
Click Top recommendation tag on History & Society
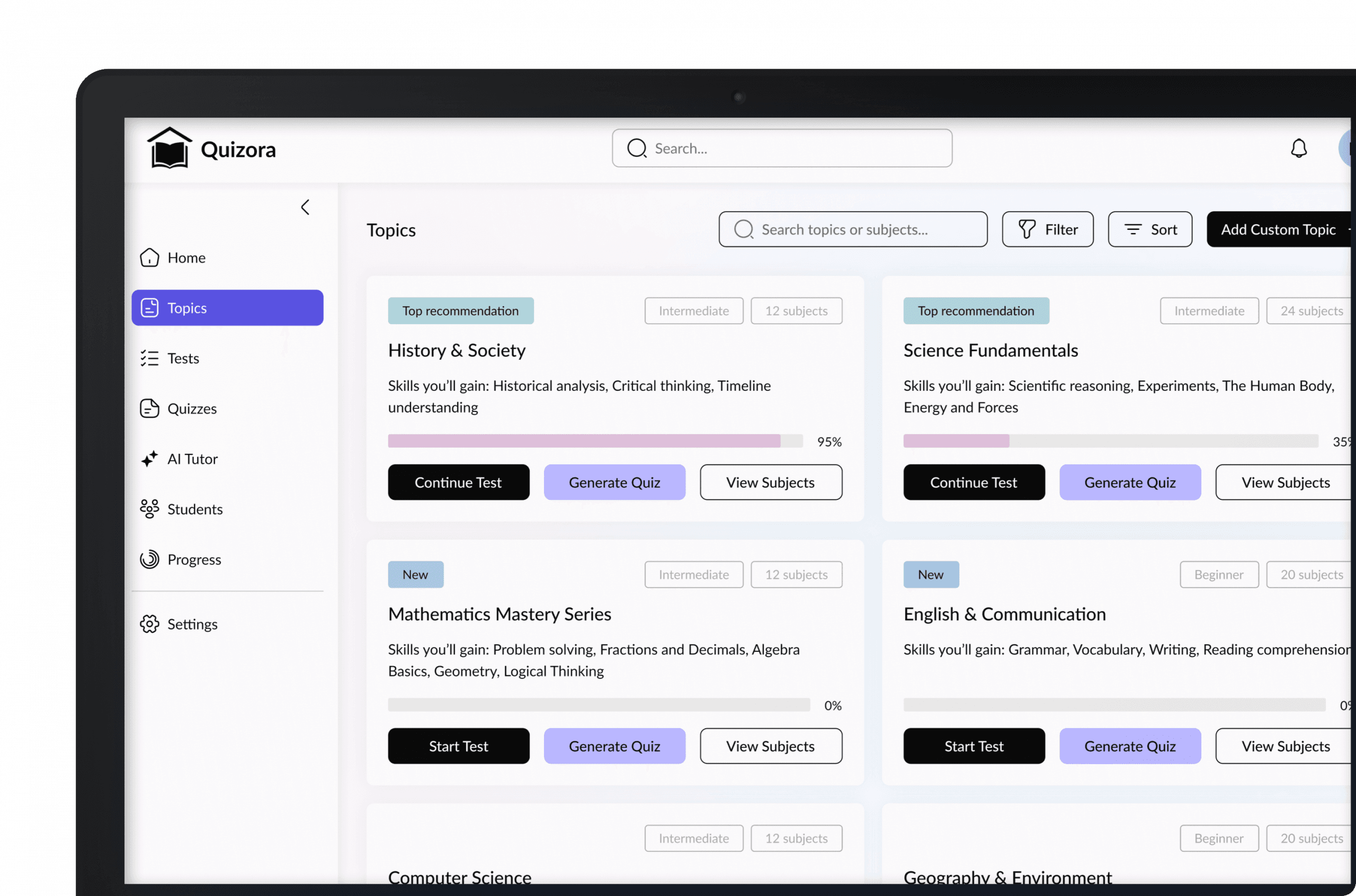pos(461,311)
